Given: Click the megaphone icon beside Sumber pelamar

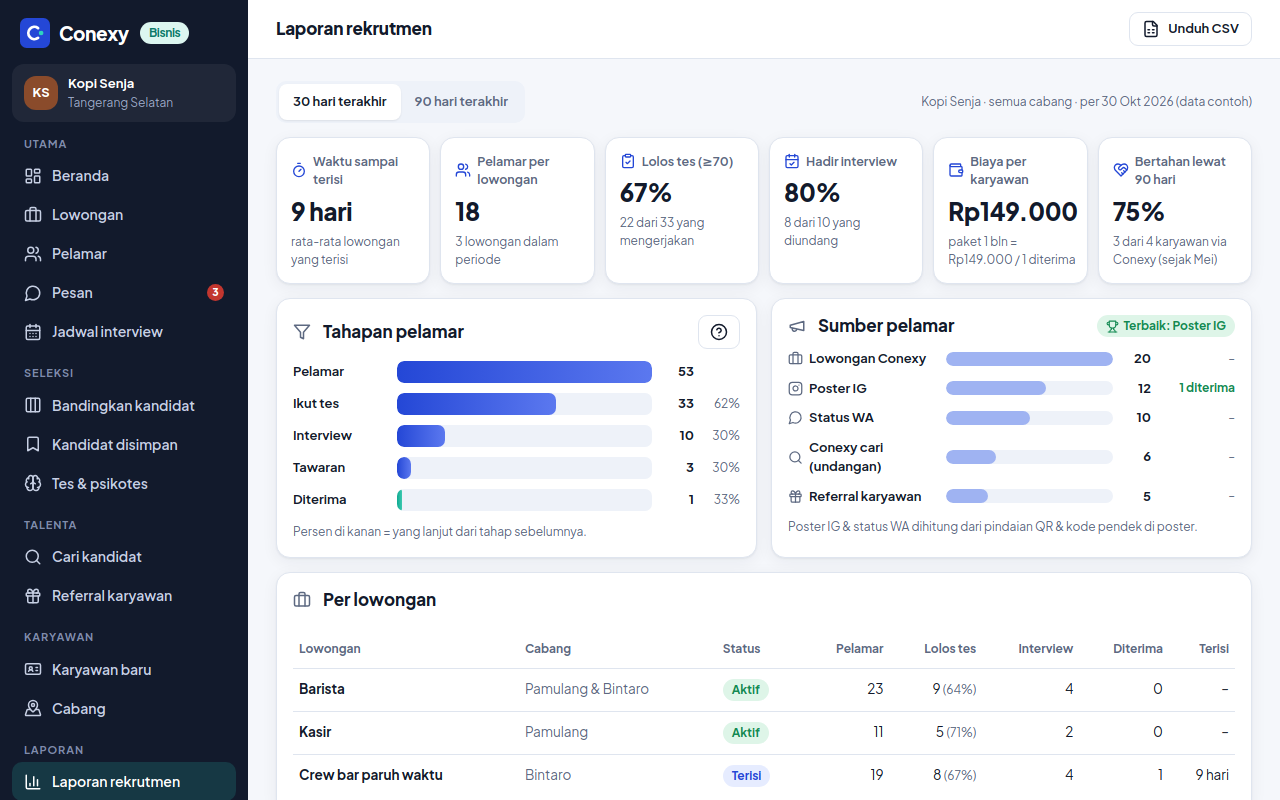Looking at the screenshot, I should pos(797,326).
